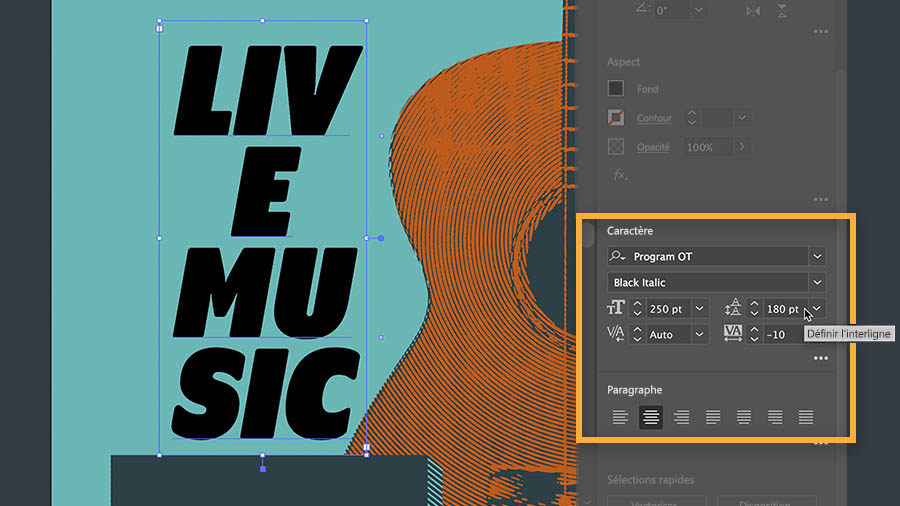
Task: Click the font size TT icon
Action: [x=615, y=308]
